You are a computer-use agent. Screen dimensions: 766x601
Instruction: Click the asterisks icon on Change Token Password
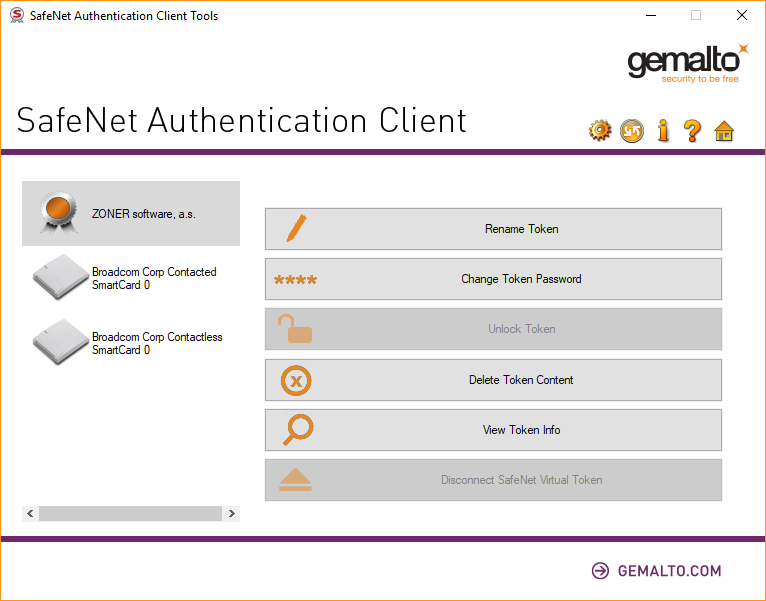click(295, 280)
